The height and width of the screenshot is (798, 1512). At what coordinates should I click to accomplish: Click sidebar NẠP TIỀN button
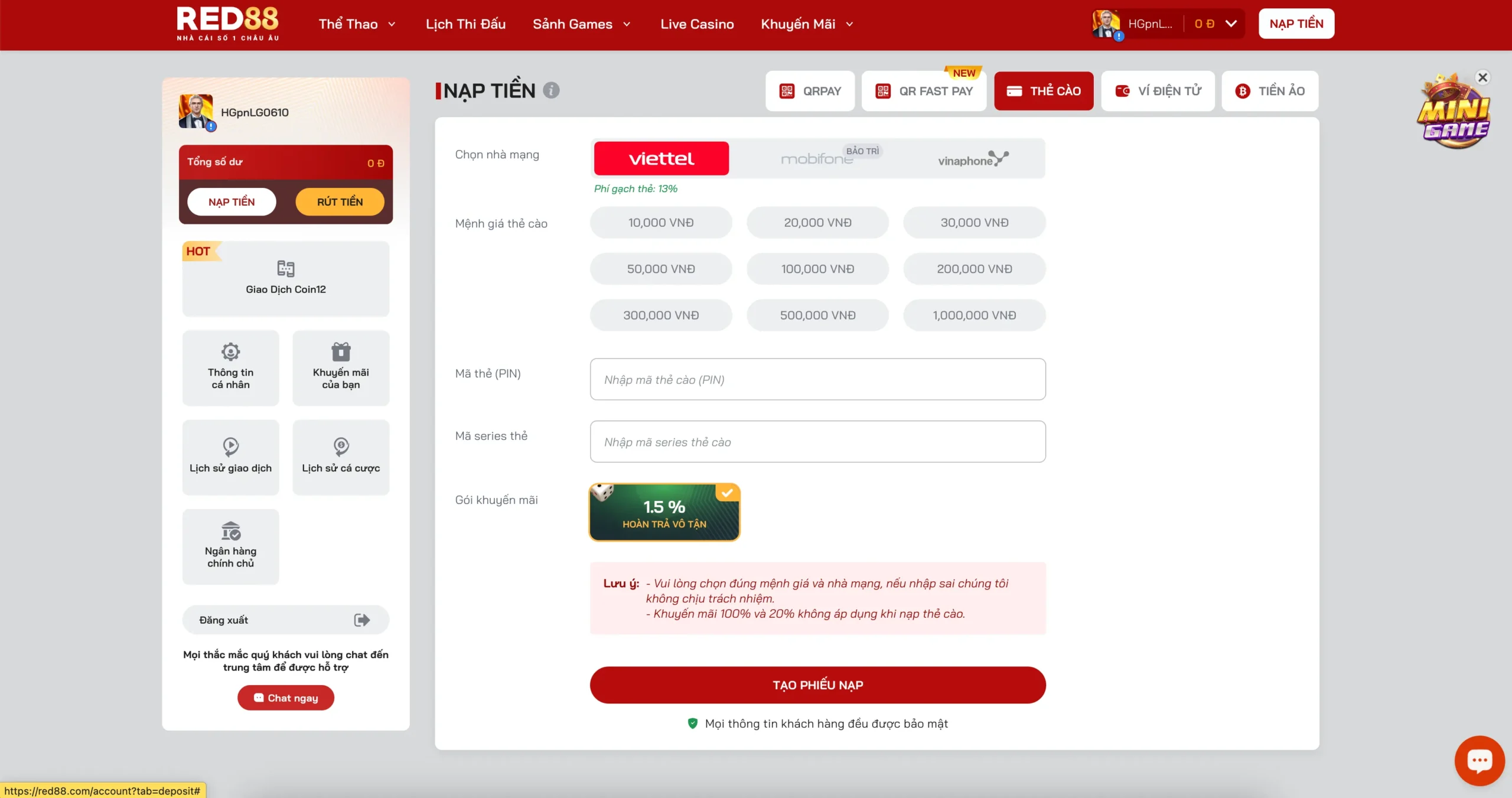(232, 202)
